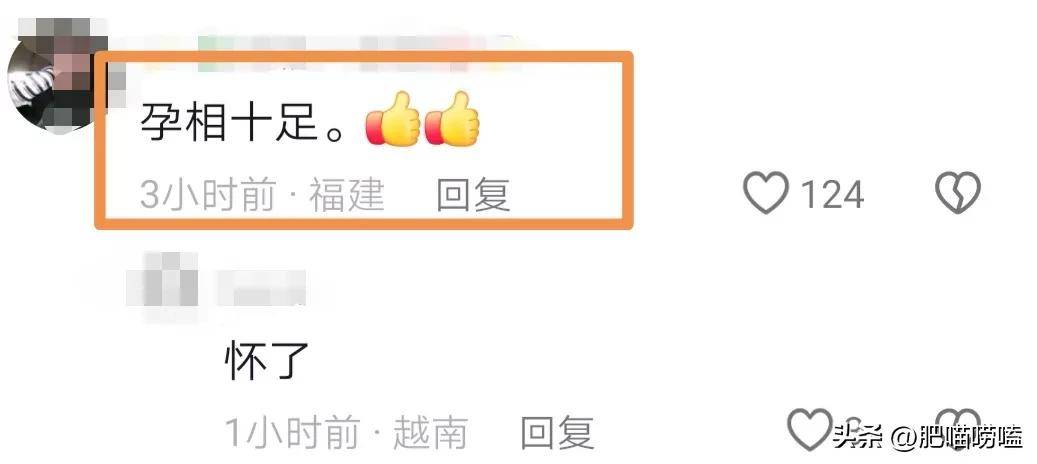Image resolution: width=1037 pixels, height=464 pixels.
Task: Select the reply text "怀了"
Action: (267, 362)
